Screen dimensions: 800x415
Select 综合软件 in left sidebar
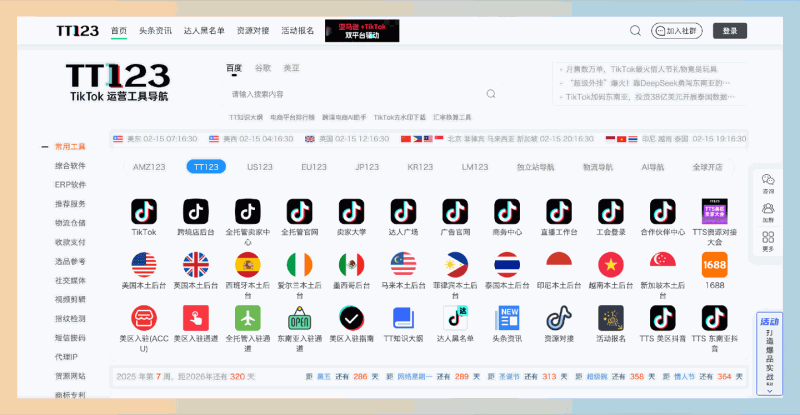(x=70, y=165)
